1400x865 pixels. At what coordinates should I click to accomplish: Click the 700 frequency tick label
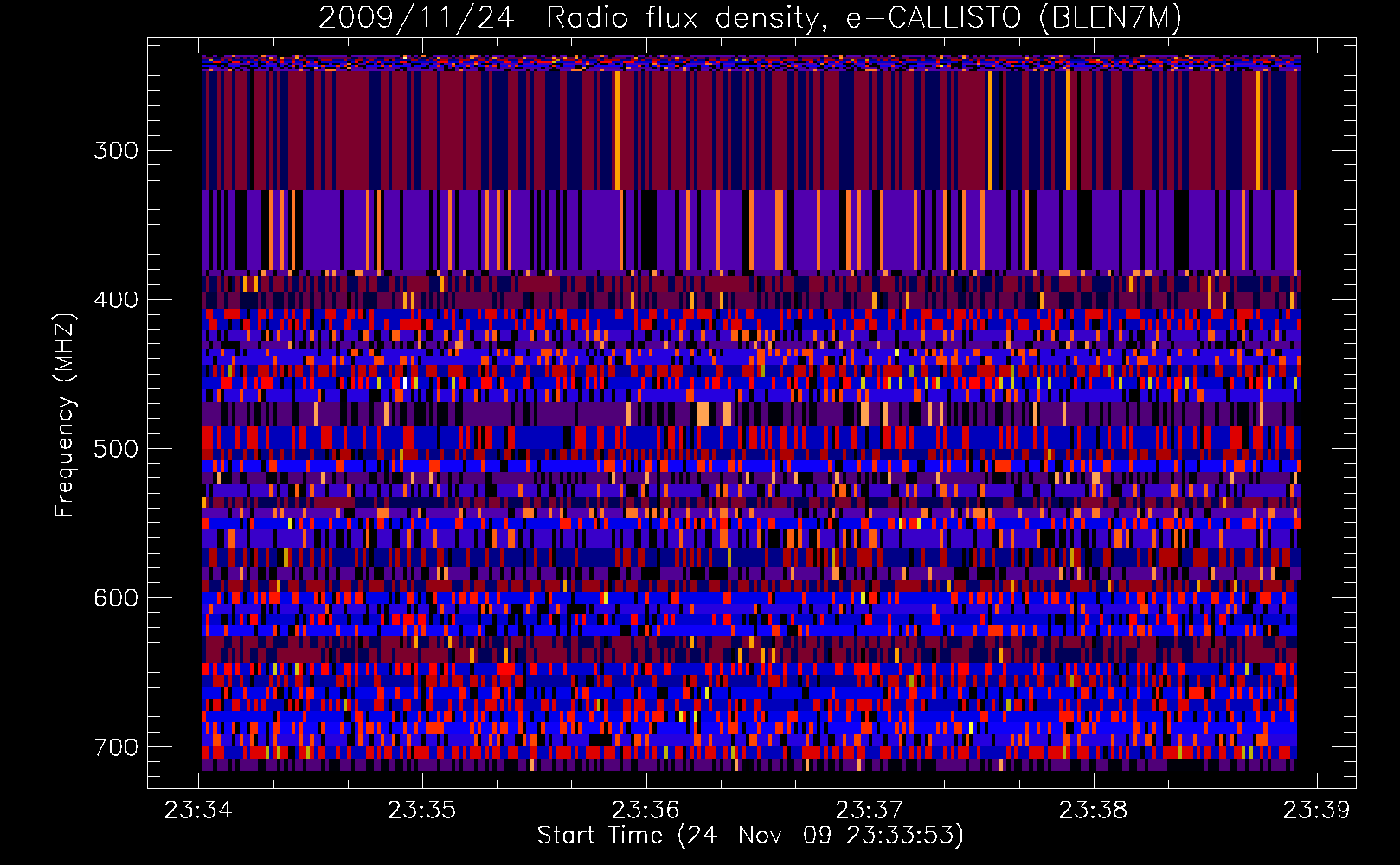click(115, 747)
